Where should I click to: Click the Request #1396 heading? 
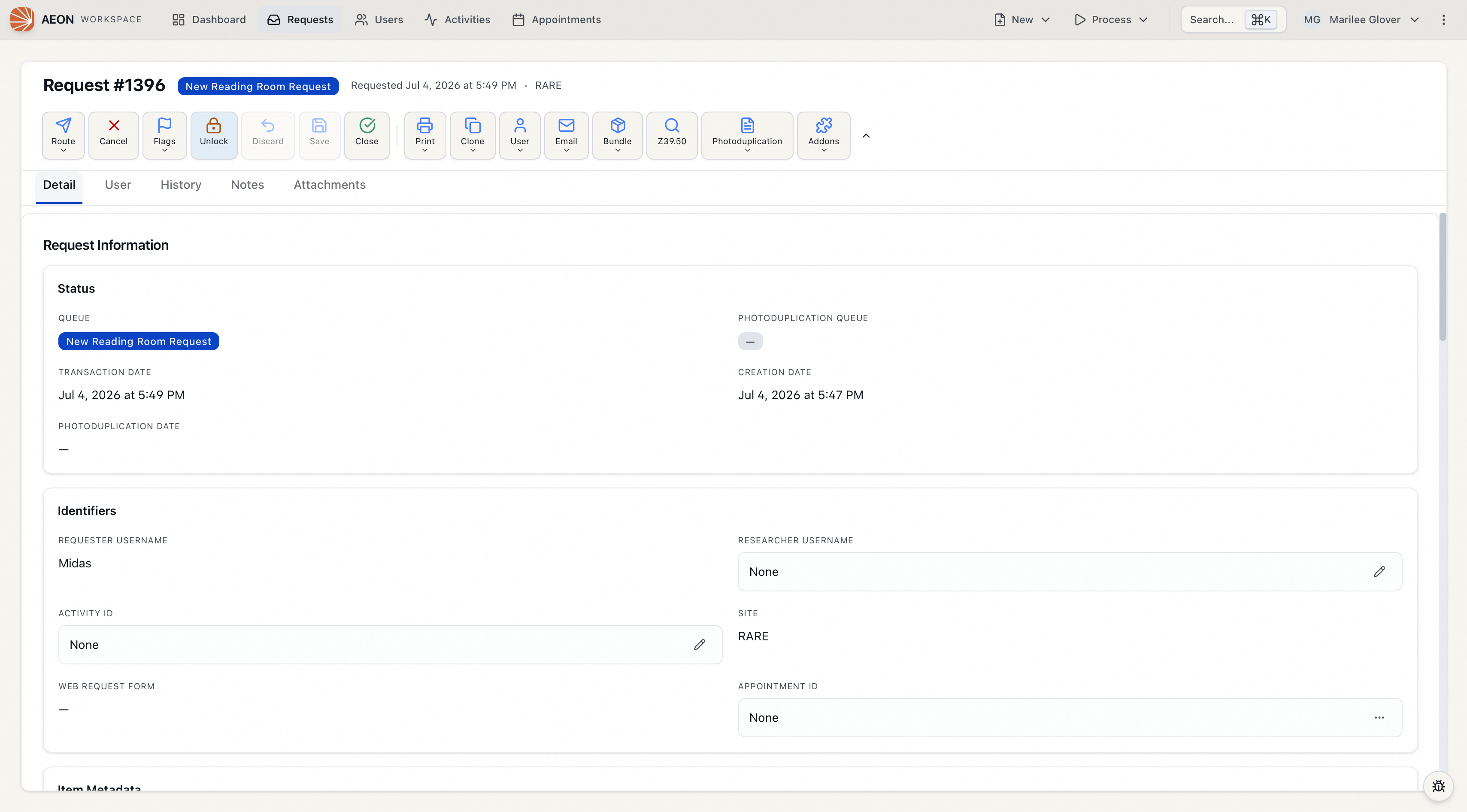104,85
